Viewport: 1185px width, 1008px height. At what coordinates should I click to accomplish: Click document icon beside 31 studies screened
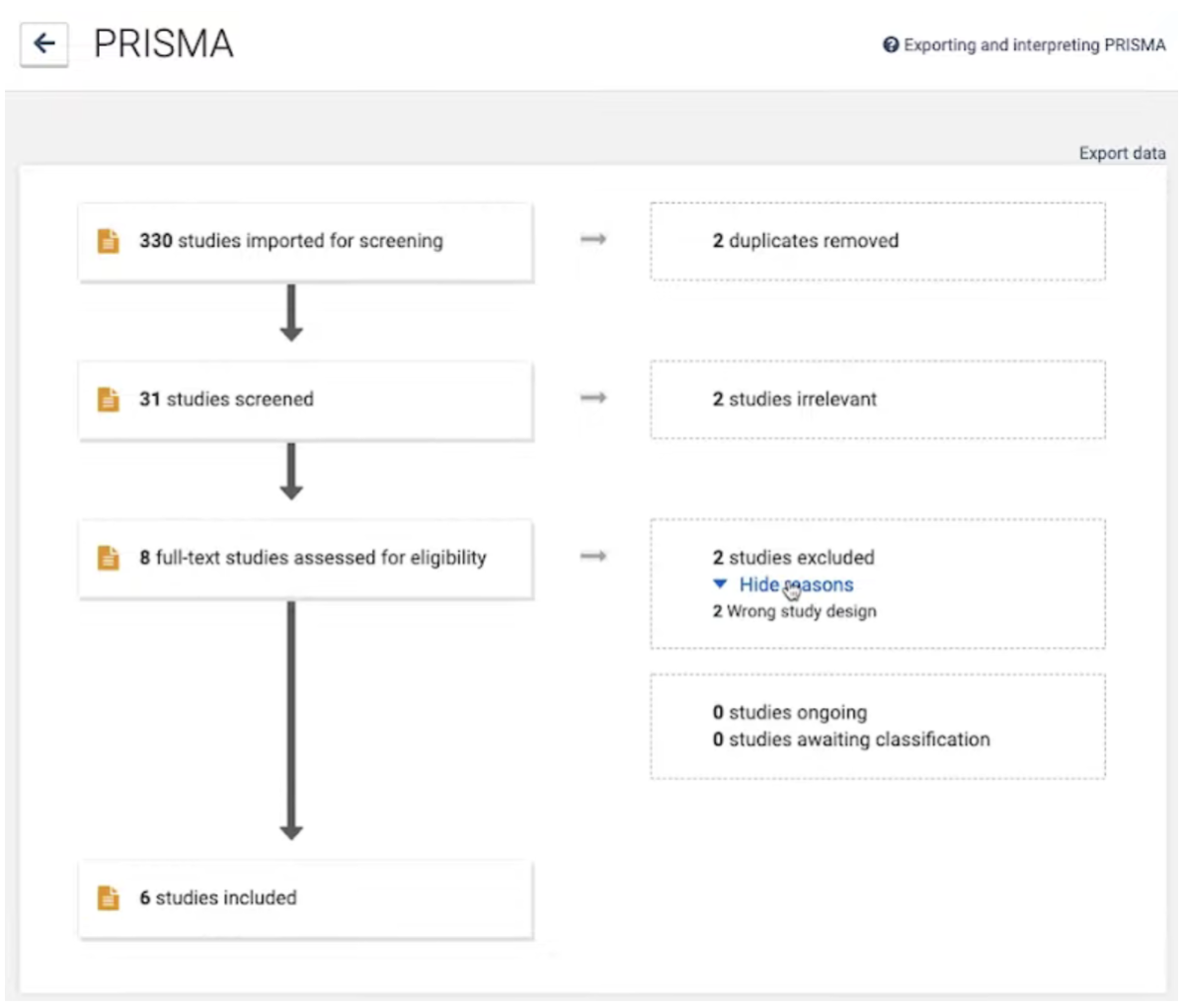point(109,400)
